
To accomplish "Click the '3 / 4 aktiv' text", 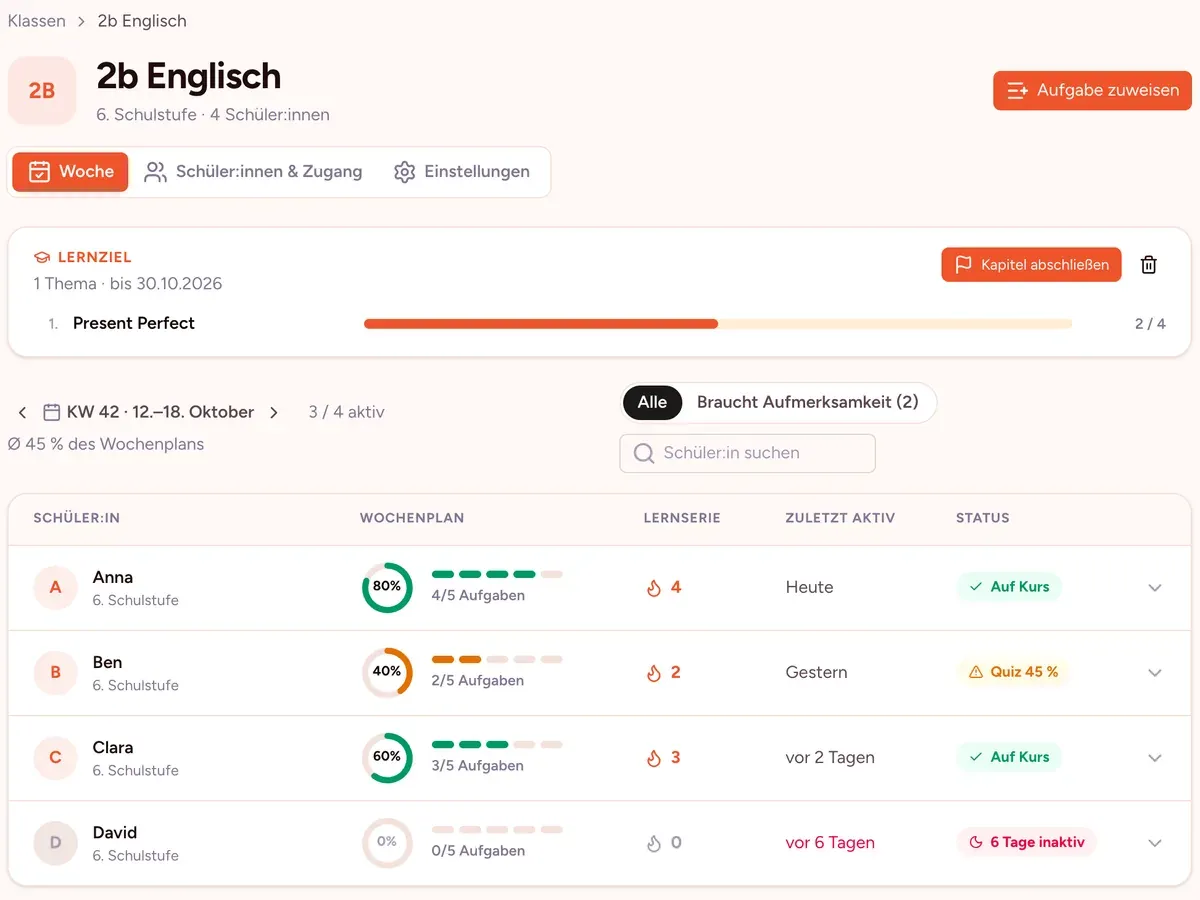I will (x=346, y=412).
